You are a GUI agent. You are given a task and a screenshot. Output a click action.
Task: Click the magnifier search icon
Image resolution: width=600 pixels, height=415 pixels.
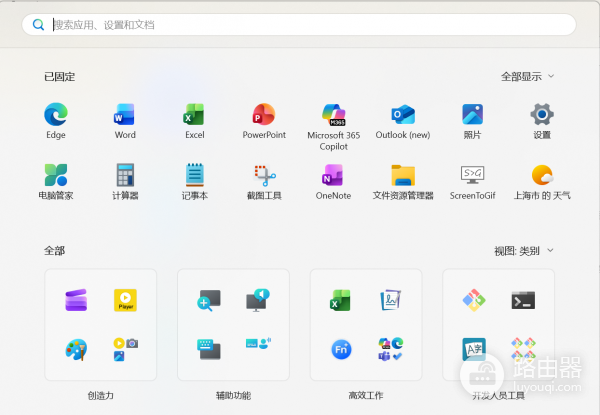pos(38,25)
